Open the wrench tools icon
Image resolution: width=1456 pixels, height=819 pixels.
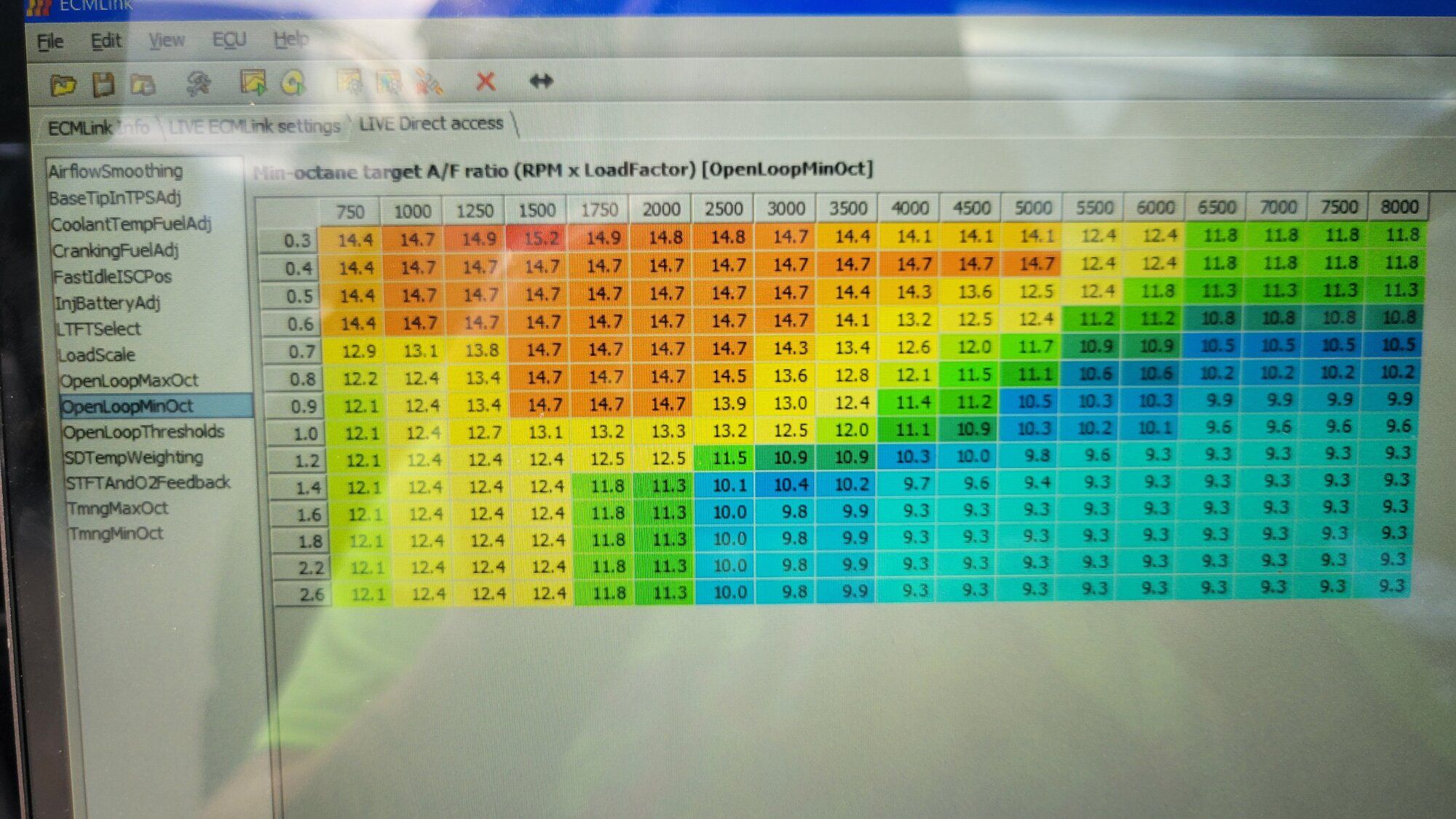[197, 83]
